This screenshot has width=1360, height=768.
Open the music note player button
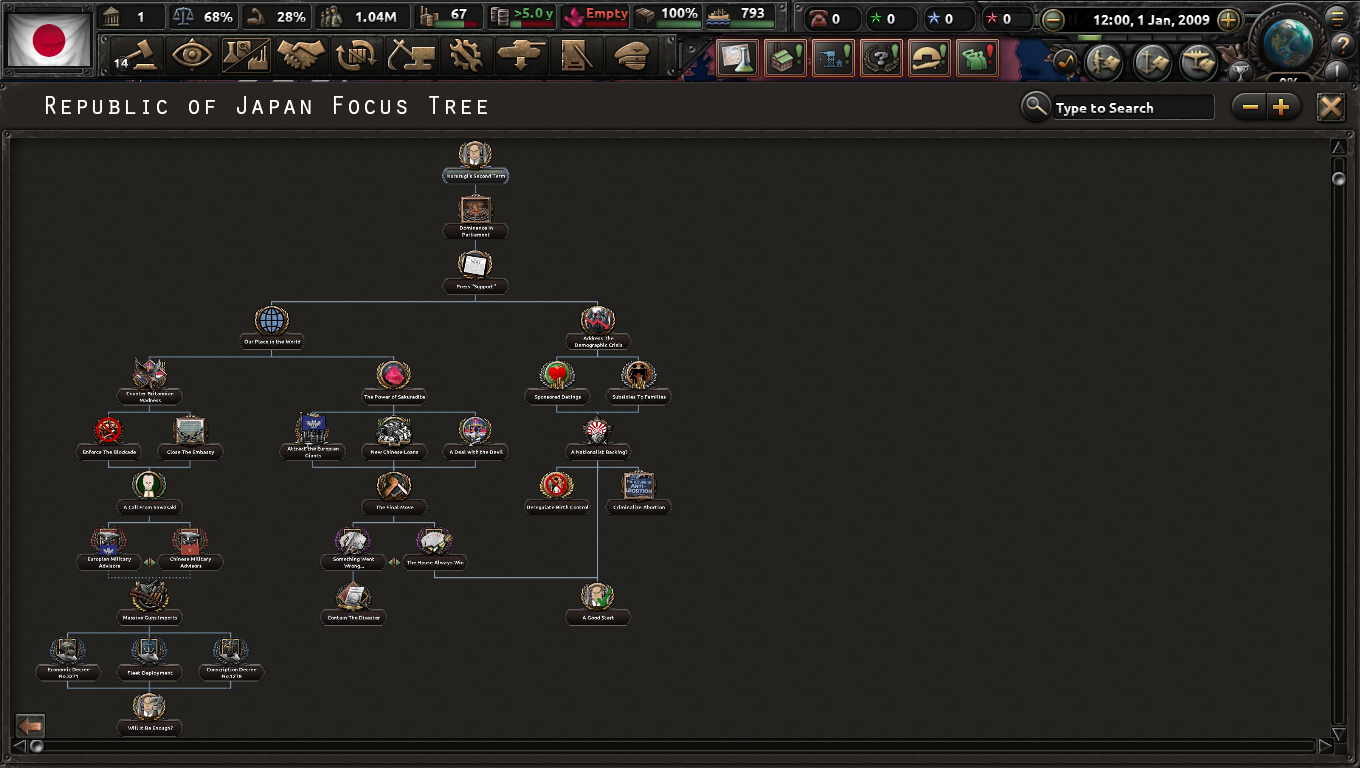coord(1066,62)
